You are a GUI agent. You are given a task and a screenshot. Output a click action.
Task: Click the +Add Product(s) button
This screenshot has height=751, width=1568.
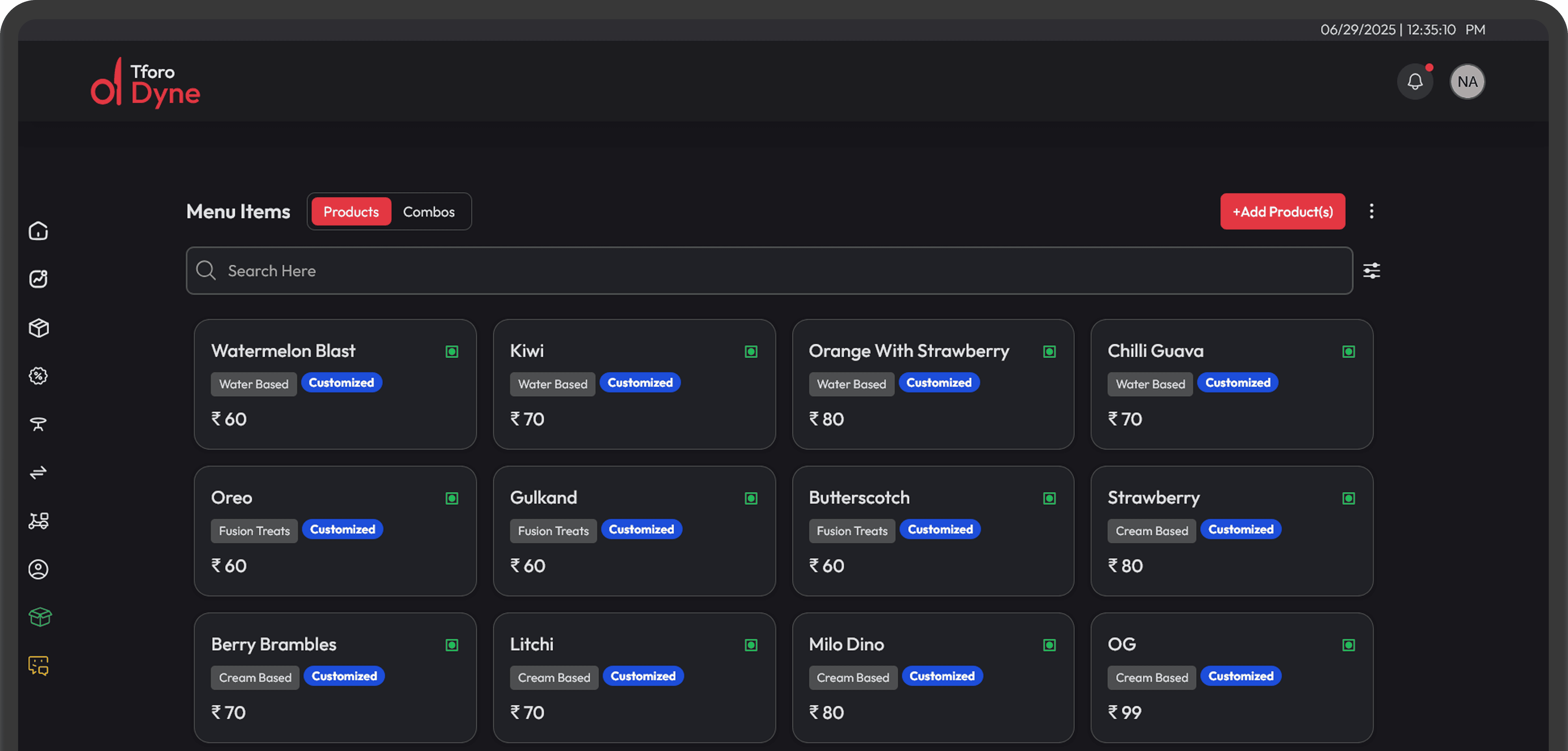(x=1283, y=211)
